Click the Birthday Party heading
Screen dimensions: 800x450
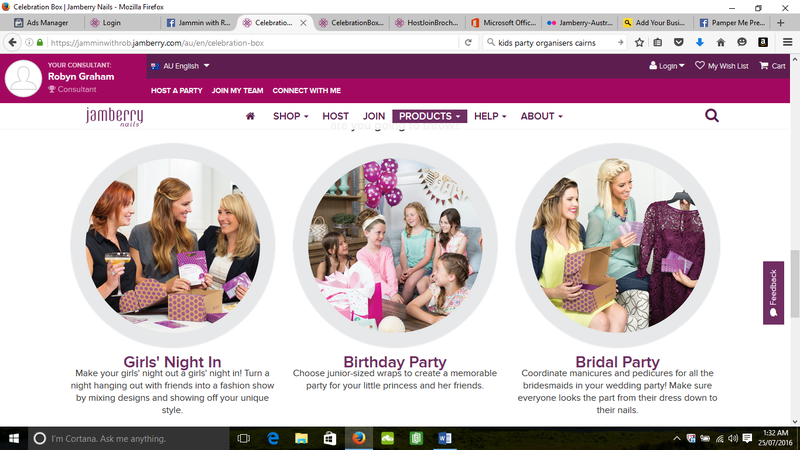click(x=395, y=361)
